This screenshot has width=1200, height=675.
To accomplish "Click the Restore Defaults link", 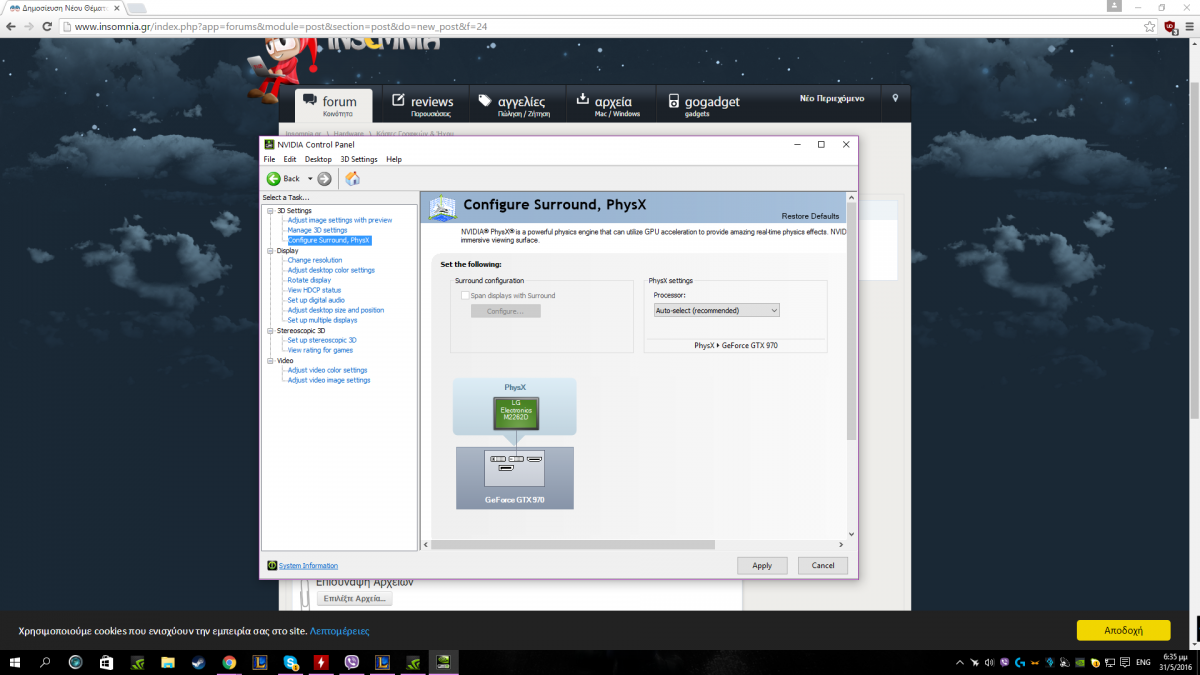I will pos(811,216).
